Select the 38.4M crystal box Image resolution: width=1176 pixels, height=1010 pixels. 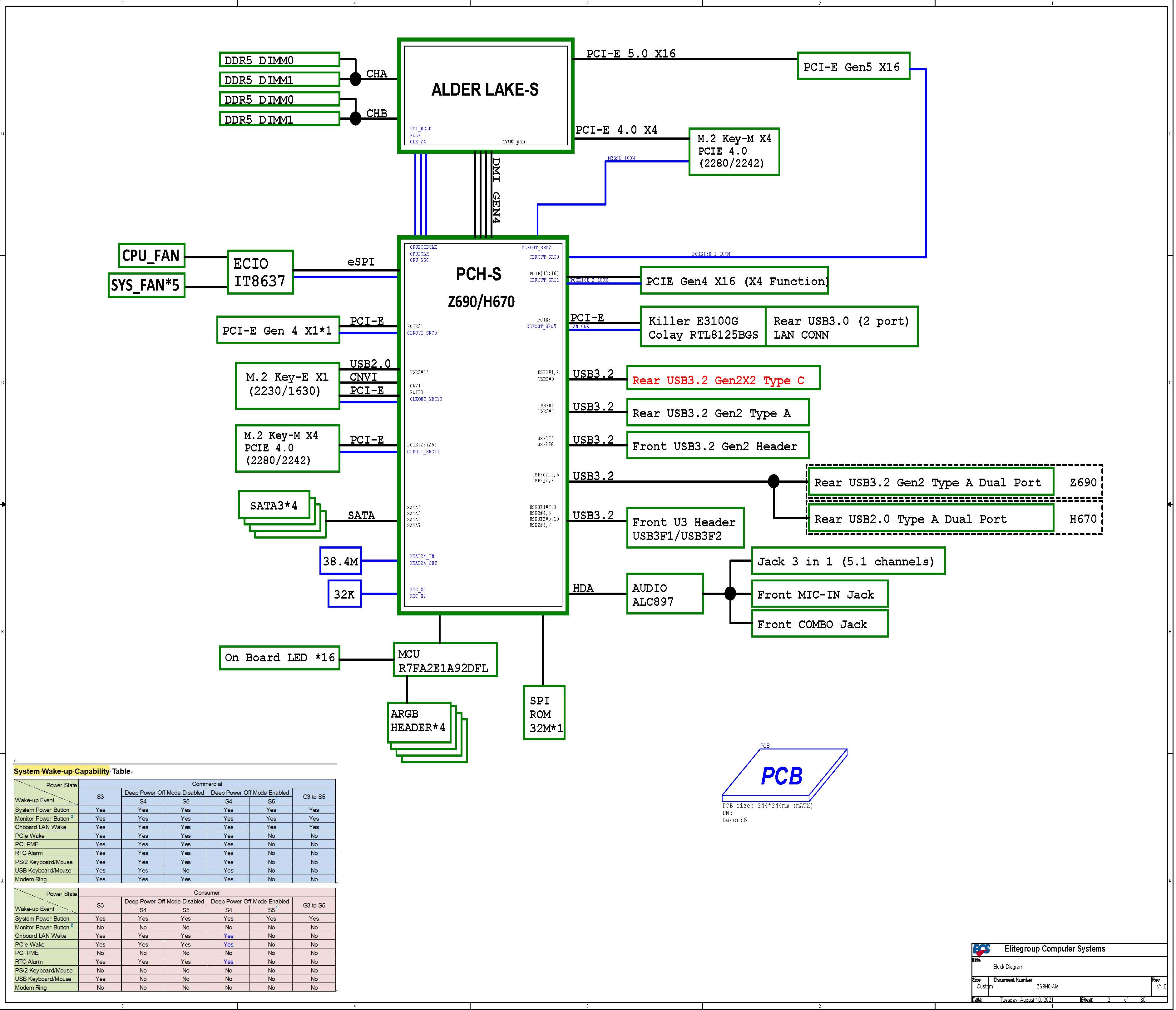click(340, 561)
